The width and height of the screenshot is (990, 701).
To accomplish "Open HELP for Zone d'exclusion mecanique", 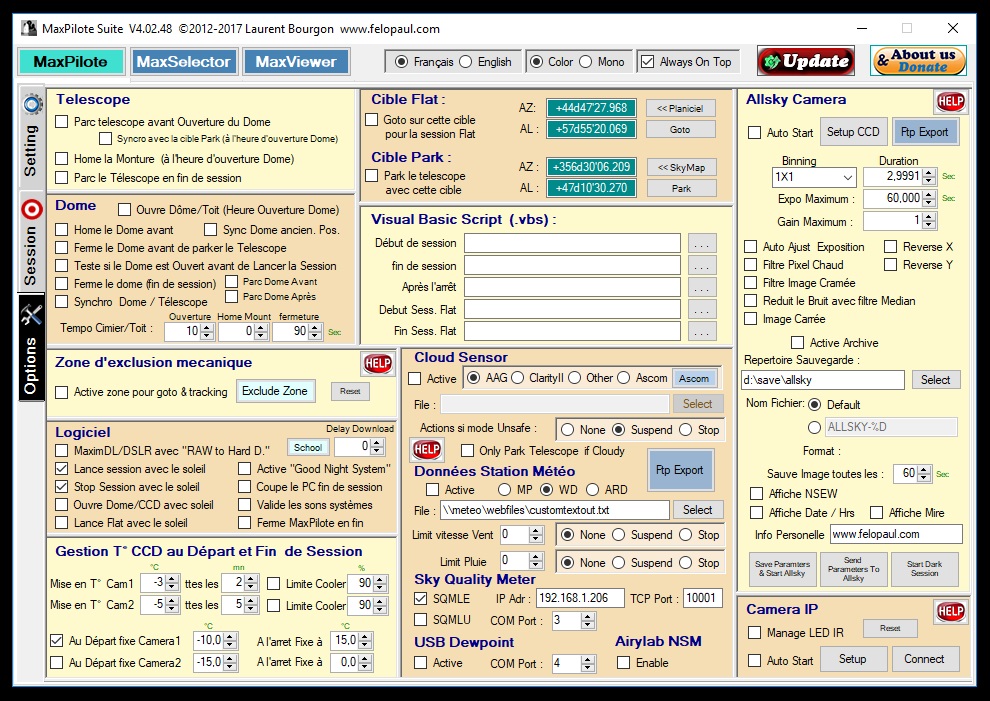I will 378,363.
